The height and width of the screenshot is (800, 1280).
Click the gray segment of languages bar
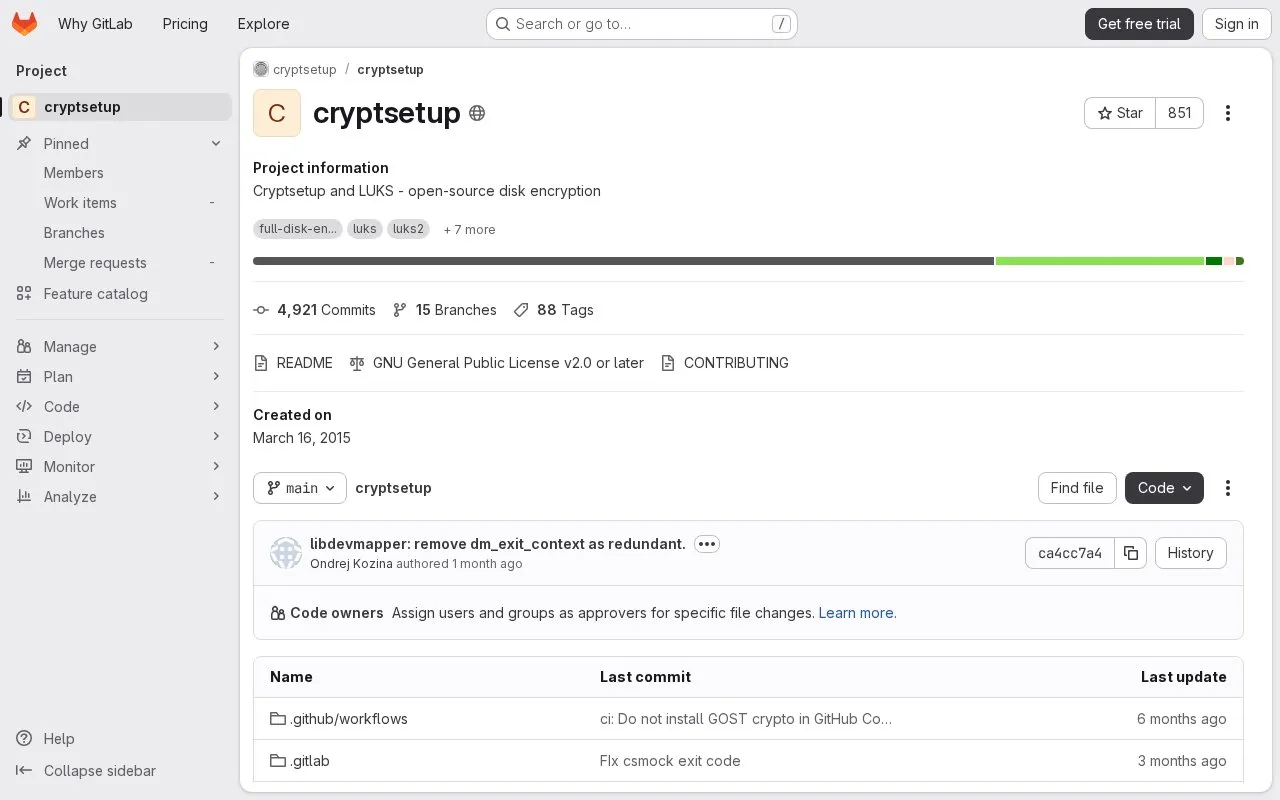pyautogui.click(x=623, y=261)
